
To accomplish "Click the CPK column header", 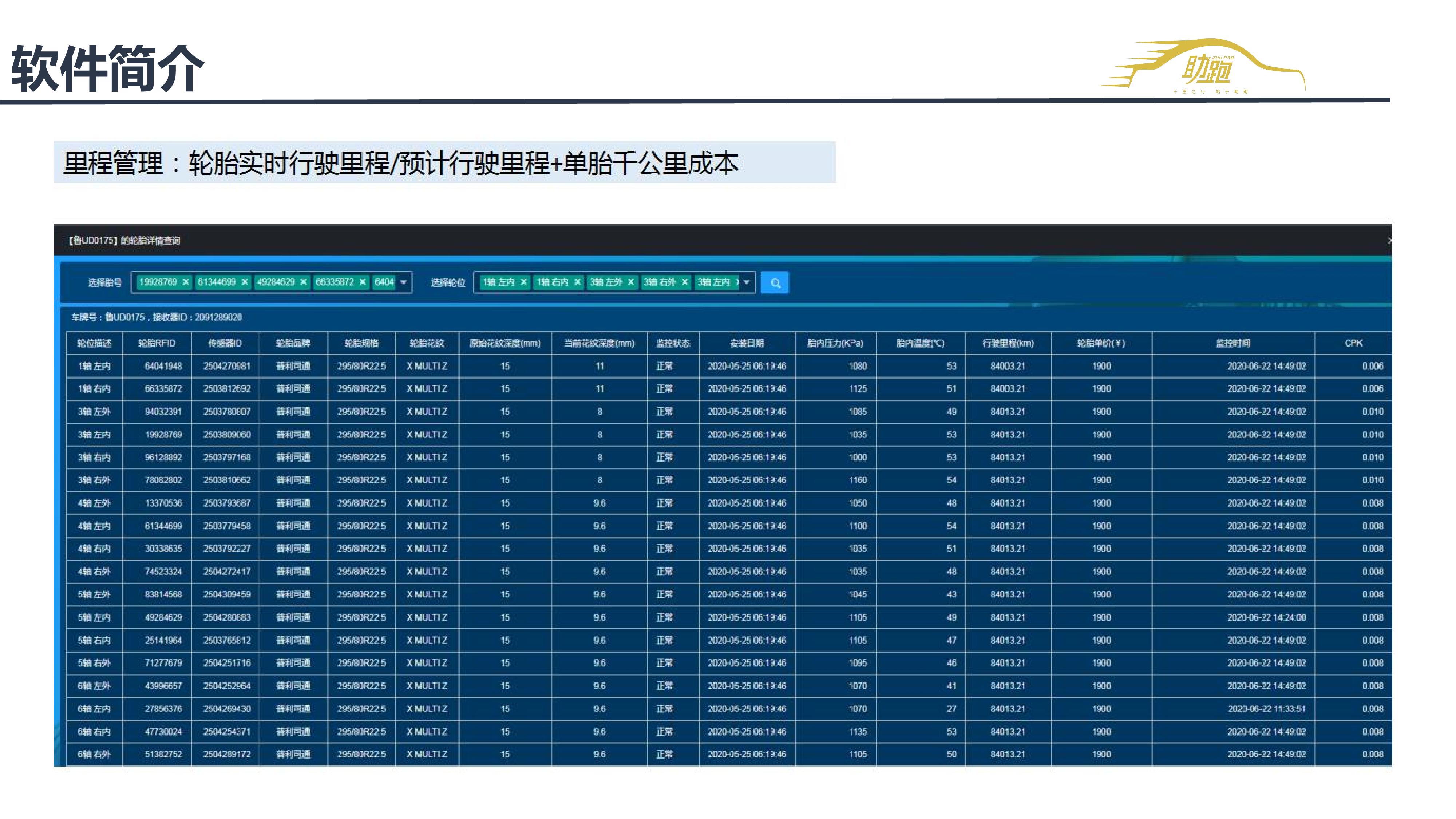I will [1353, 343].
